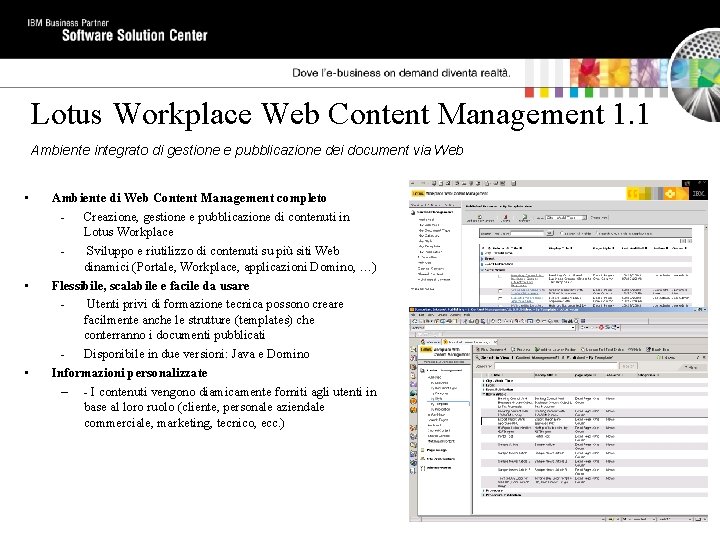Open the address dropdown in the lower Notes screenshot
Screen dimensions: 720x540
pyautogui.click(x=573, y=327)
